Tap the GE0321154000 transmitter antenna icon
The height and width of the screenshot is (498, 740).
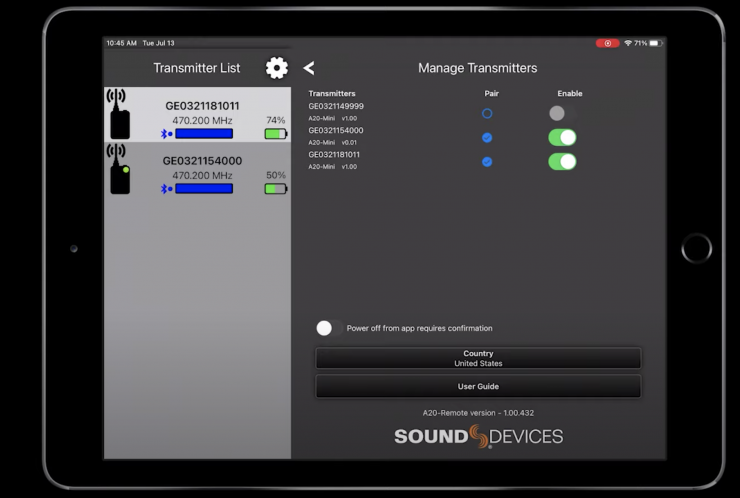point(119,168)
